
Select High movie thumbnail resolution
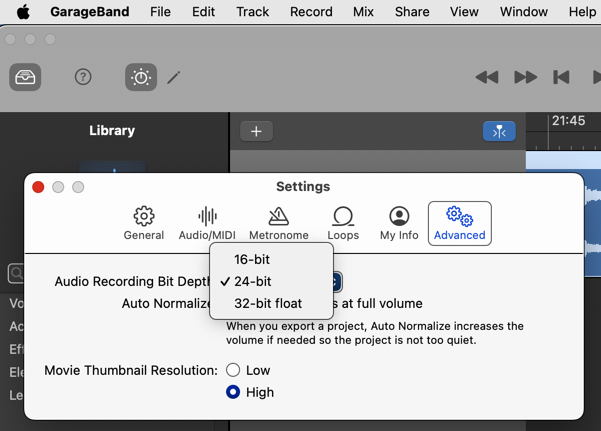233,392
